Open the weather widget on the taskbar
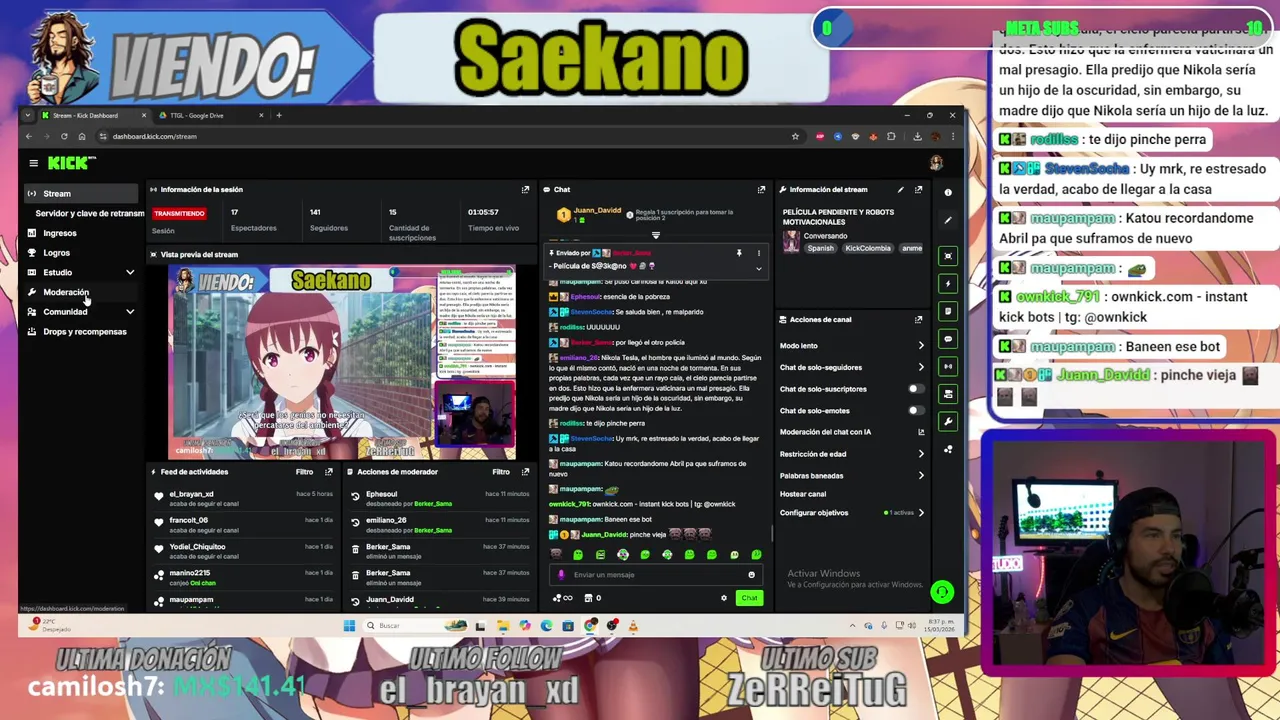1280x720 pixels. 49,626
